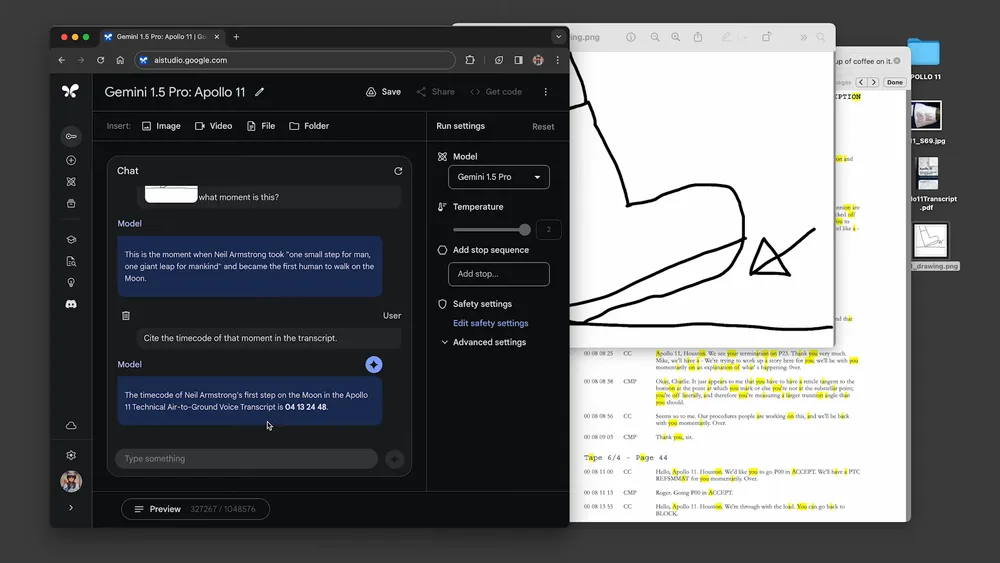Click Share icon in Preview drawing window
Viewport: 1000px width, 563px height.
[698, 38]
